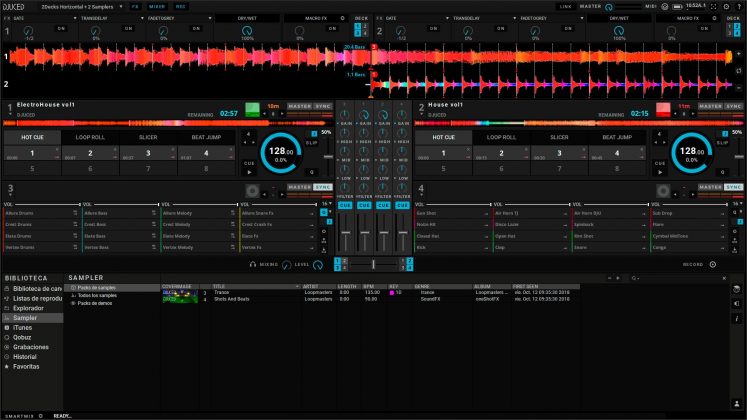This screenshot has height=420, width=747.
Task: Click the LINK button in top bar
Action: pos(565,7)
